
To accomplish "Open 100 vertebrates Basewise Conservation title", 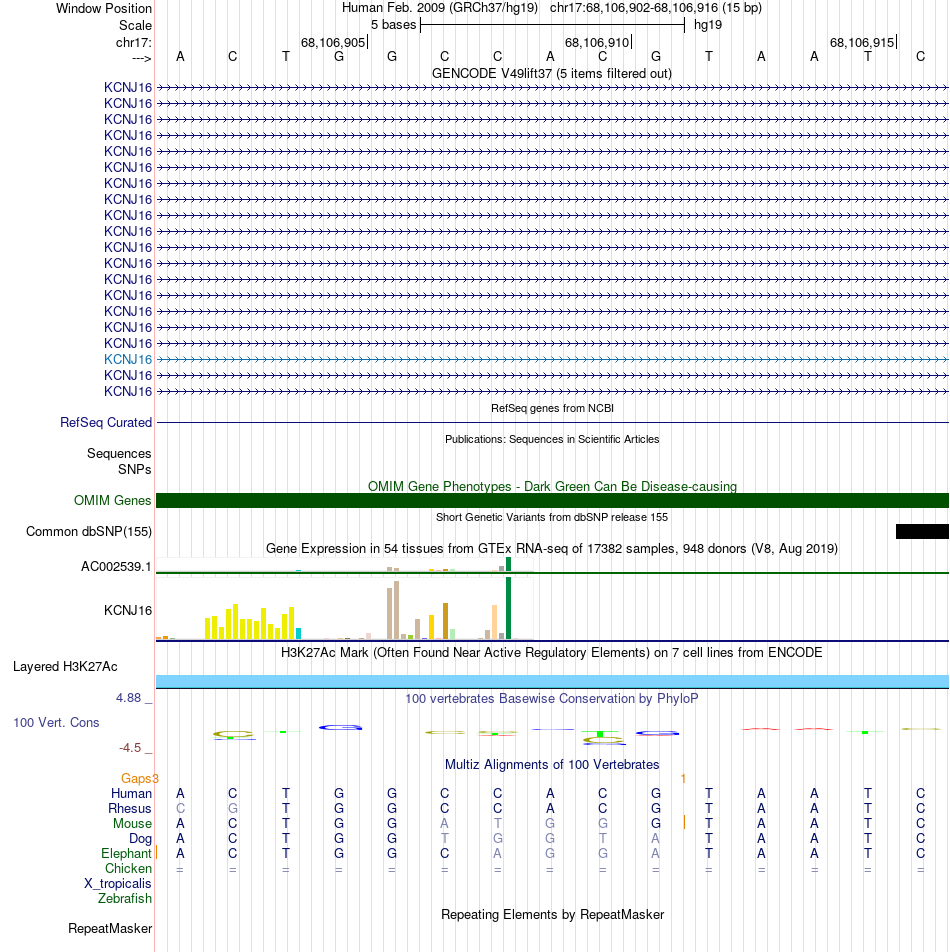I will (552, 699).
